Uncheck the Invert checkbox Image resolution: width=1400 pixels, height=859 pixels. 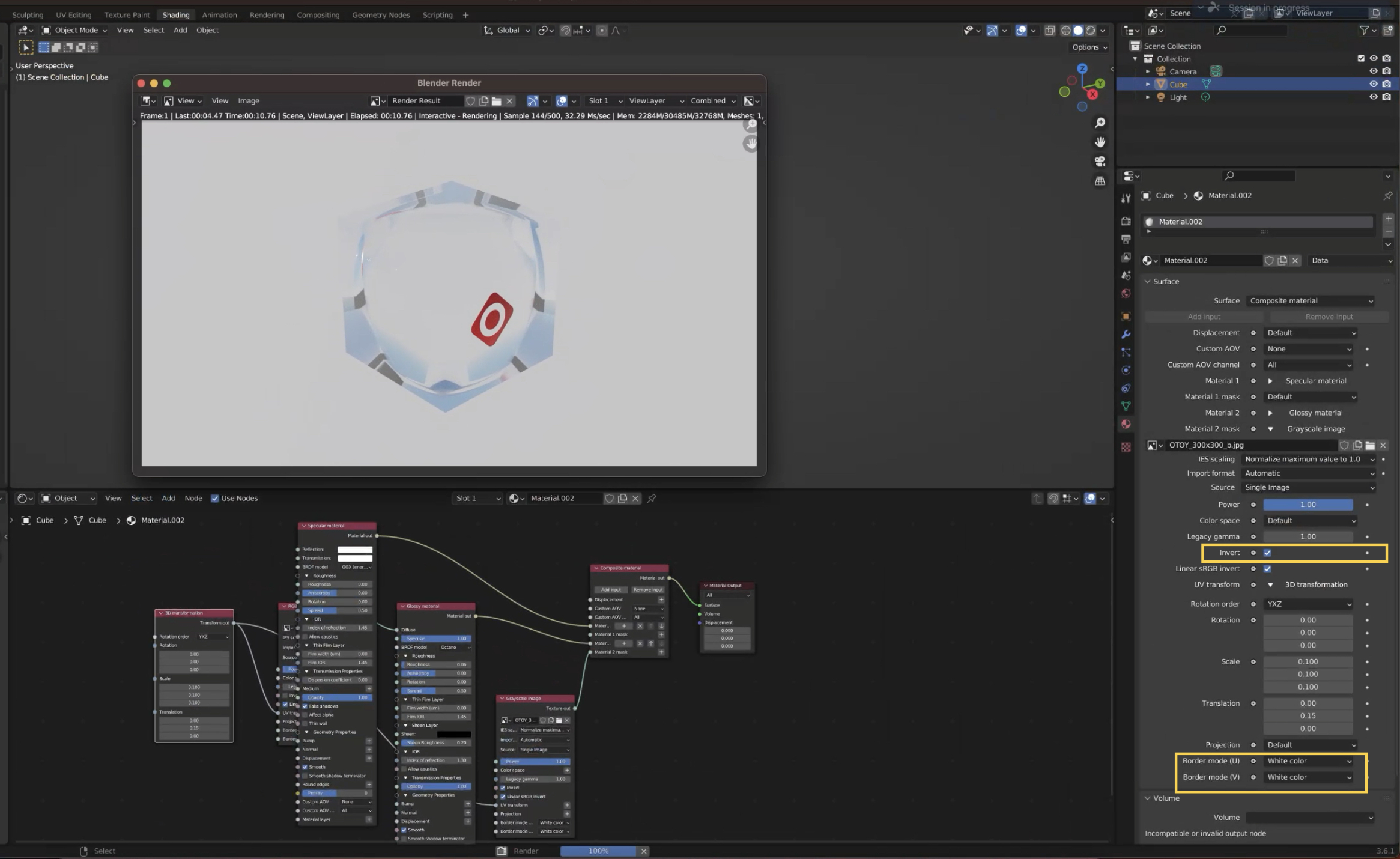point(1267,553)
